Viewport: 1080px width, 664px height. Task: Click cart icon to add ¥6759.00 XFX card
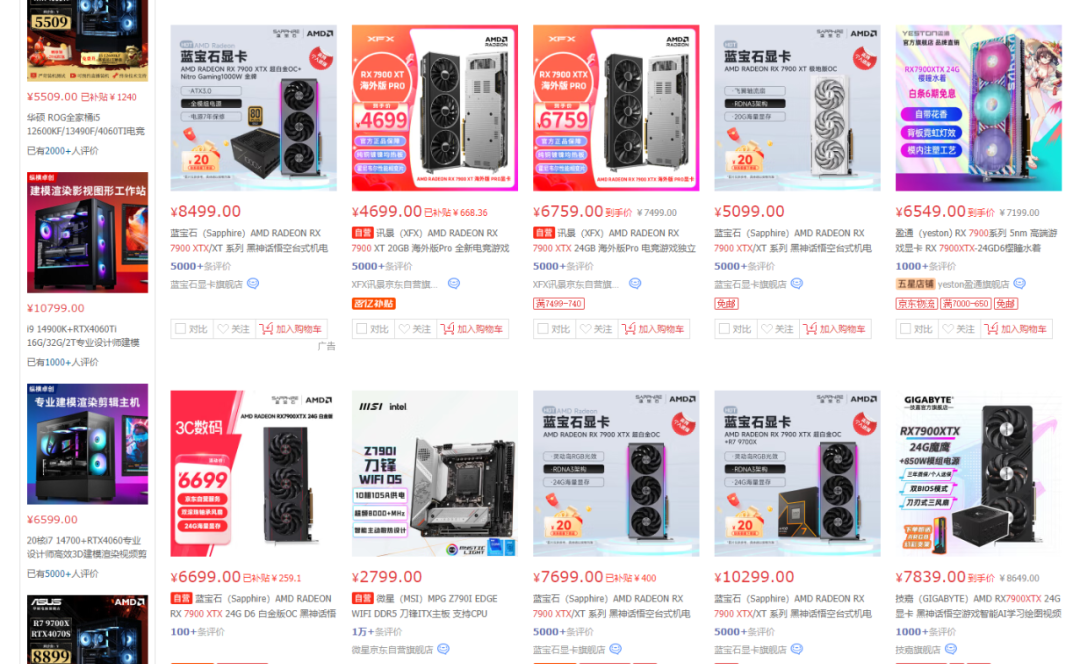(629, 329)
